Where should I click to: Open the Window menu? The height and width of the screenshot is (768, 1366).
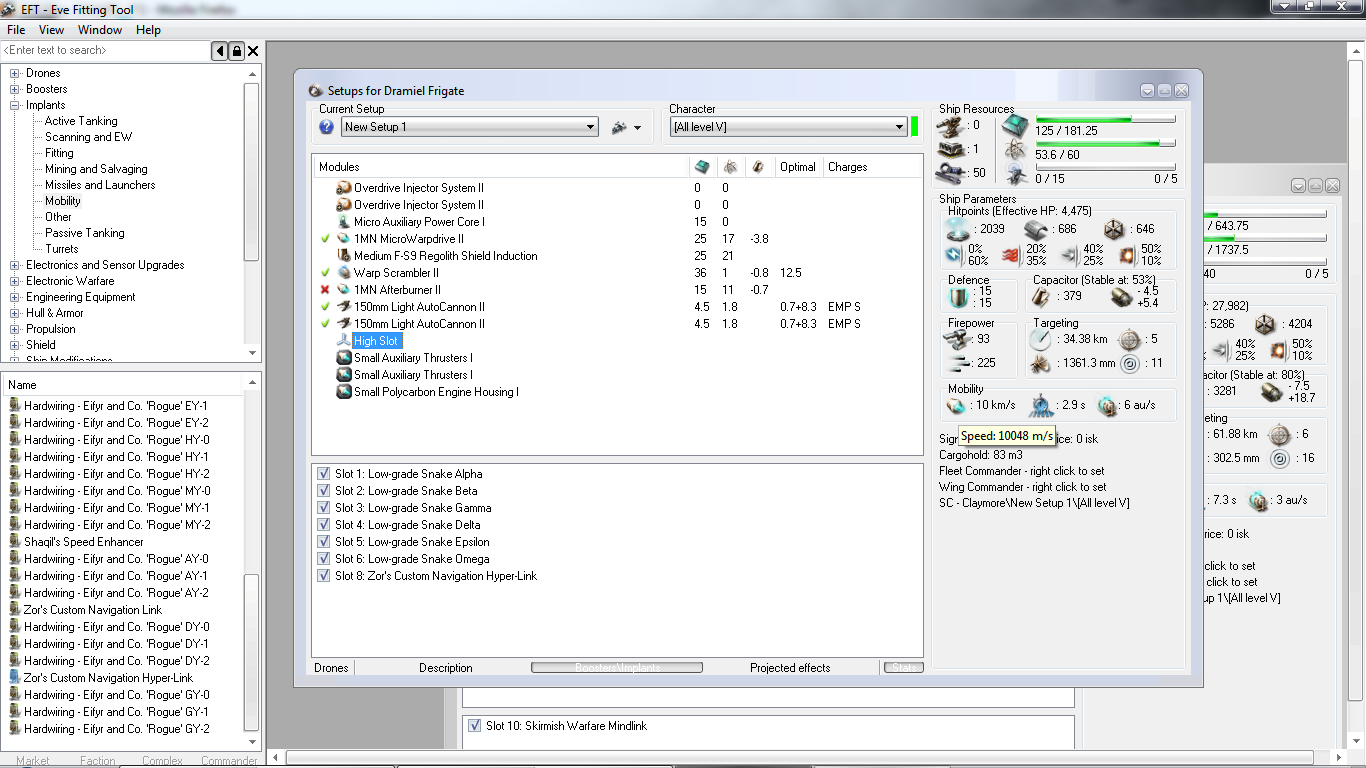100,30
